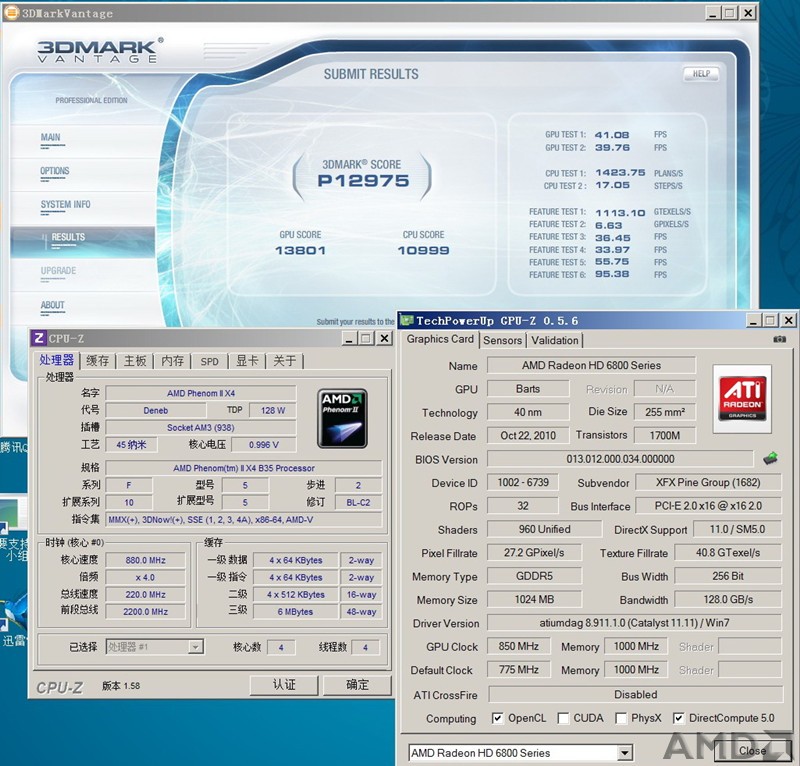Click the bus speed 220.0 MHz value

coord(145,595)
